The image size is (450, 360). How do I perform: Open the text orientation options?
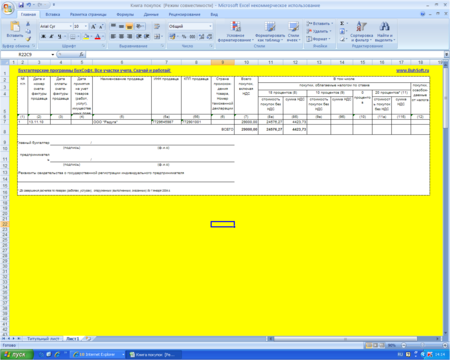click(x=140, y=26)
